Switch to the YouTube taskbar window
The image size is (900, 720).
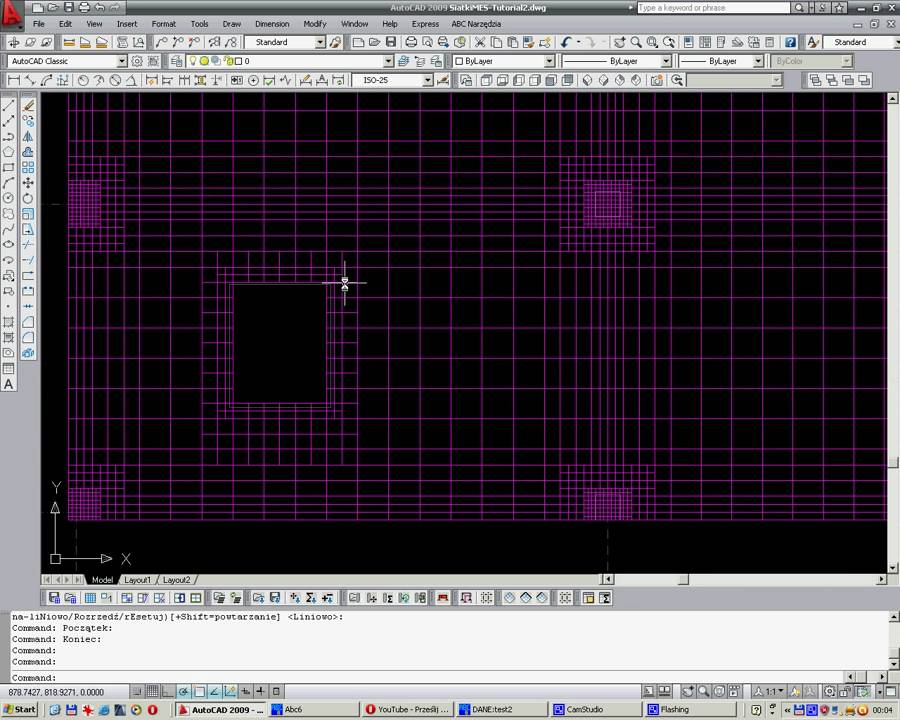click(408, 710)
